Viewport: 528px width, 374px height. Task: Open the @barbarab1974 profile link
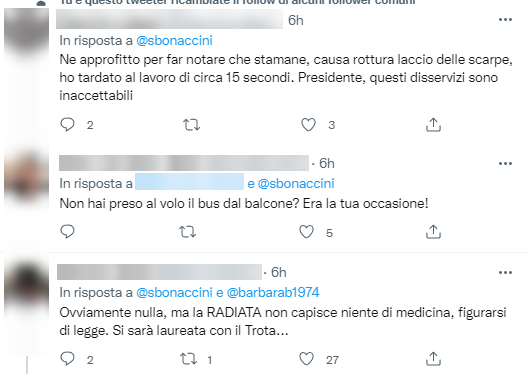point(273,293)
